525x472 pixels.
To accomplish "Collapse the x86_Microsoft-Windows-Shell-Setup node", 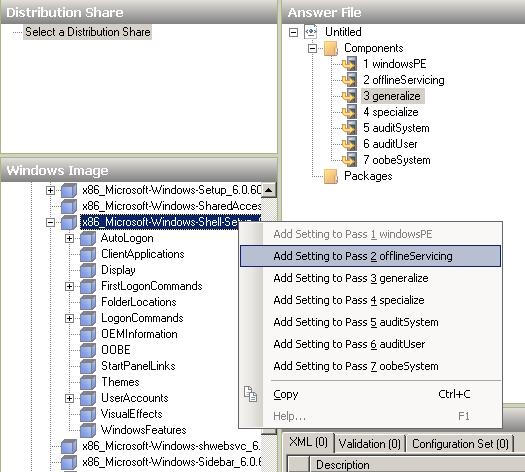I will [x=50, y=223].
